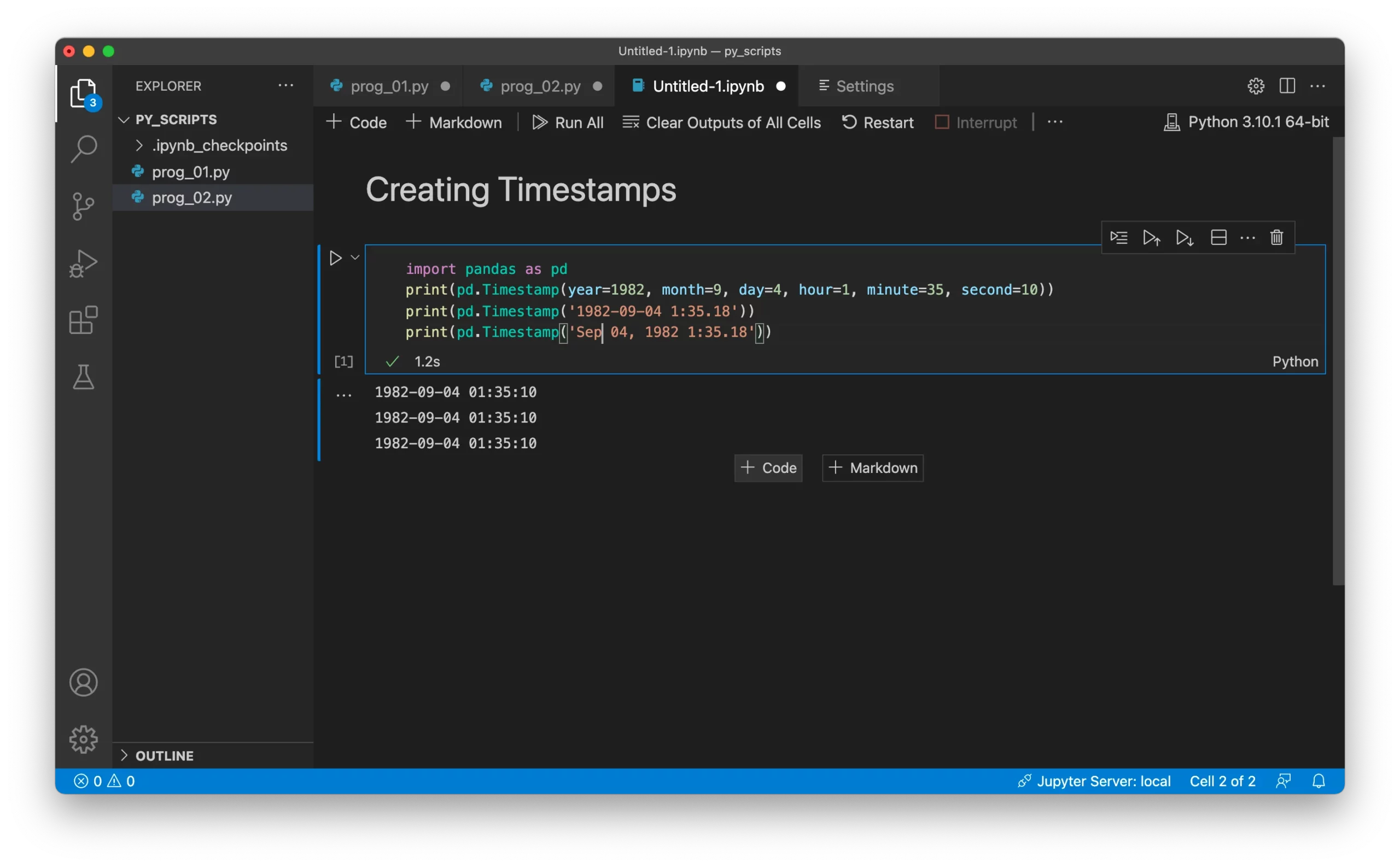Delete the current notebook cell
The width and height of the screenshot is (1400, 867).
(x=1276, y=237)
